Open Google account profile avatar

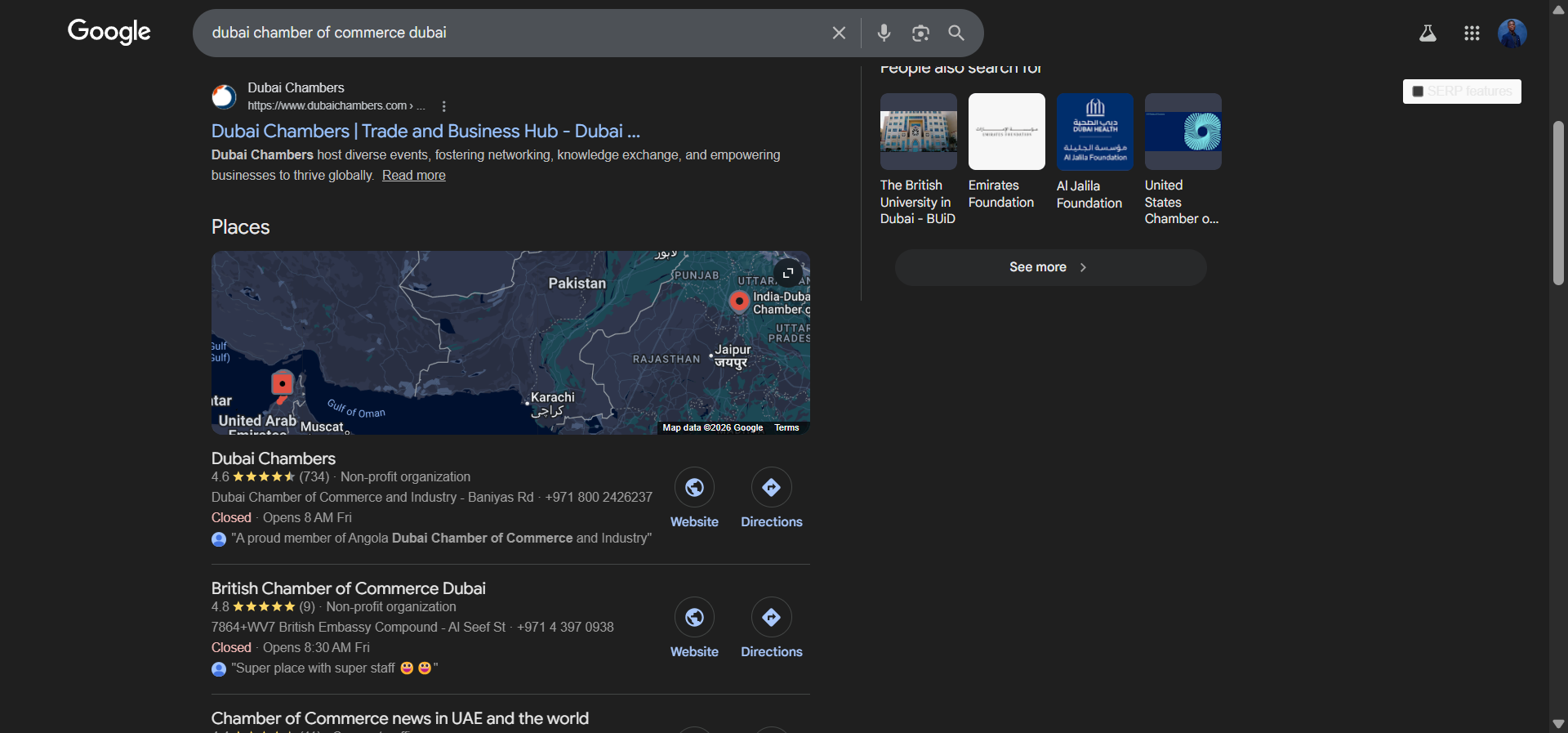pyautogui.click(x=1512, y=34)
